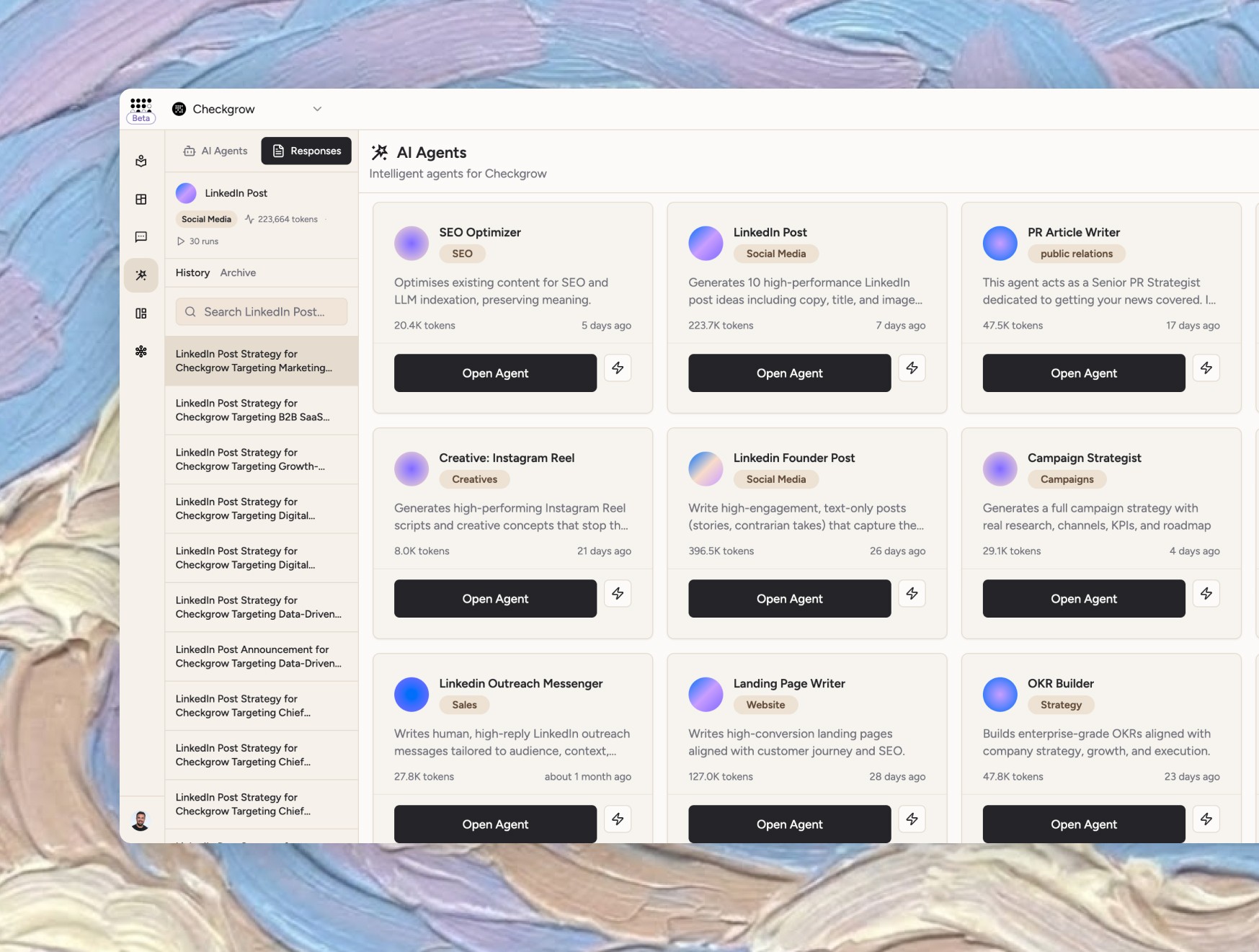Click the Campaigns tag
The height and width of the screenshot is (952, 1259).
(1067, 479)
